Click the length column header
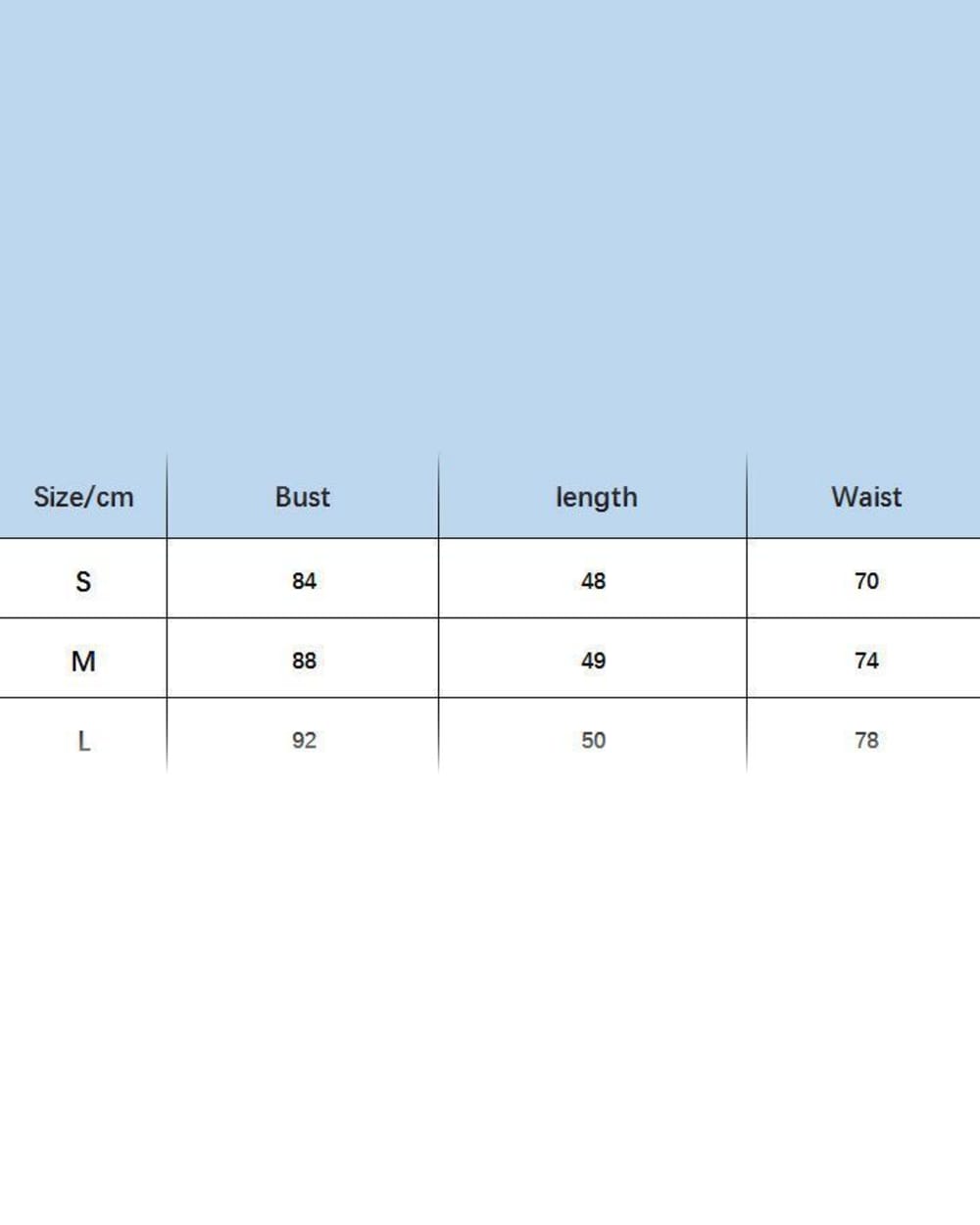This screenshot has width=980, height=1225. pos(596,498)
